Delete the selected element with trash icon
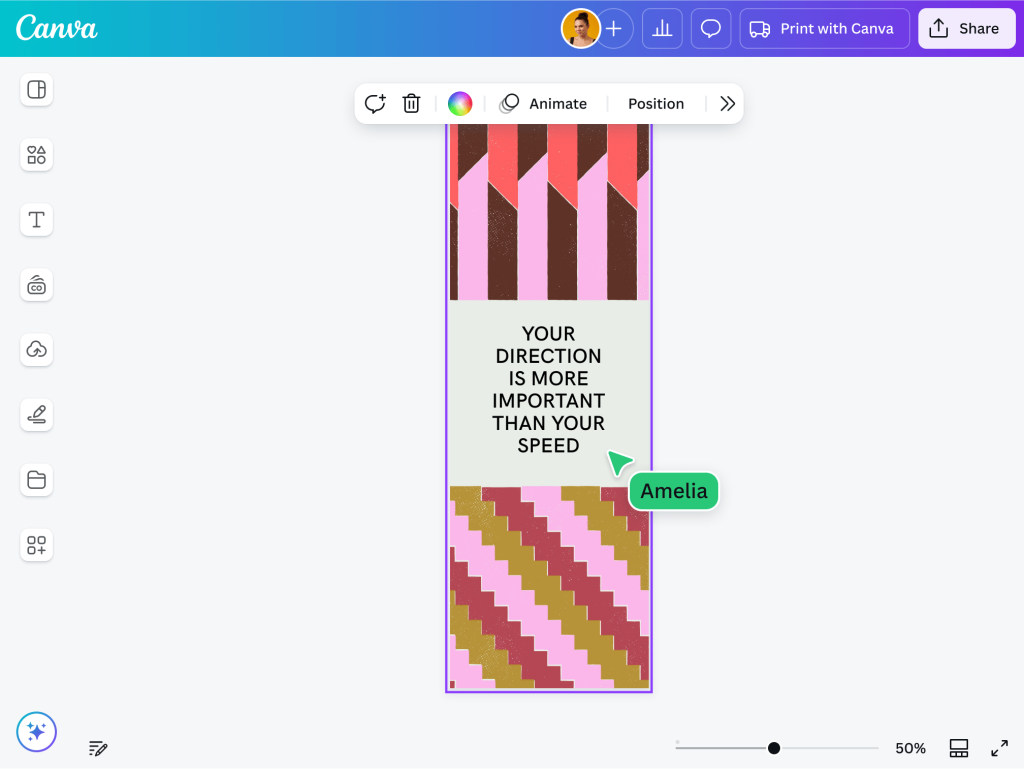Image resolution: width=1024 pixels, height=769 pixels. point(411,104)
